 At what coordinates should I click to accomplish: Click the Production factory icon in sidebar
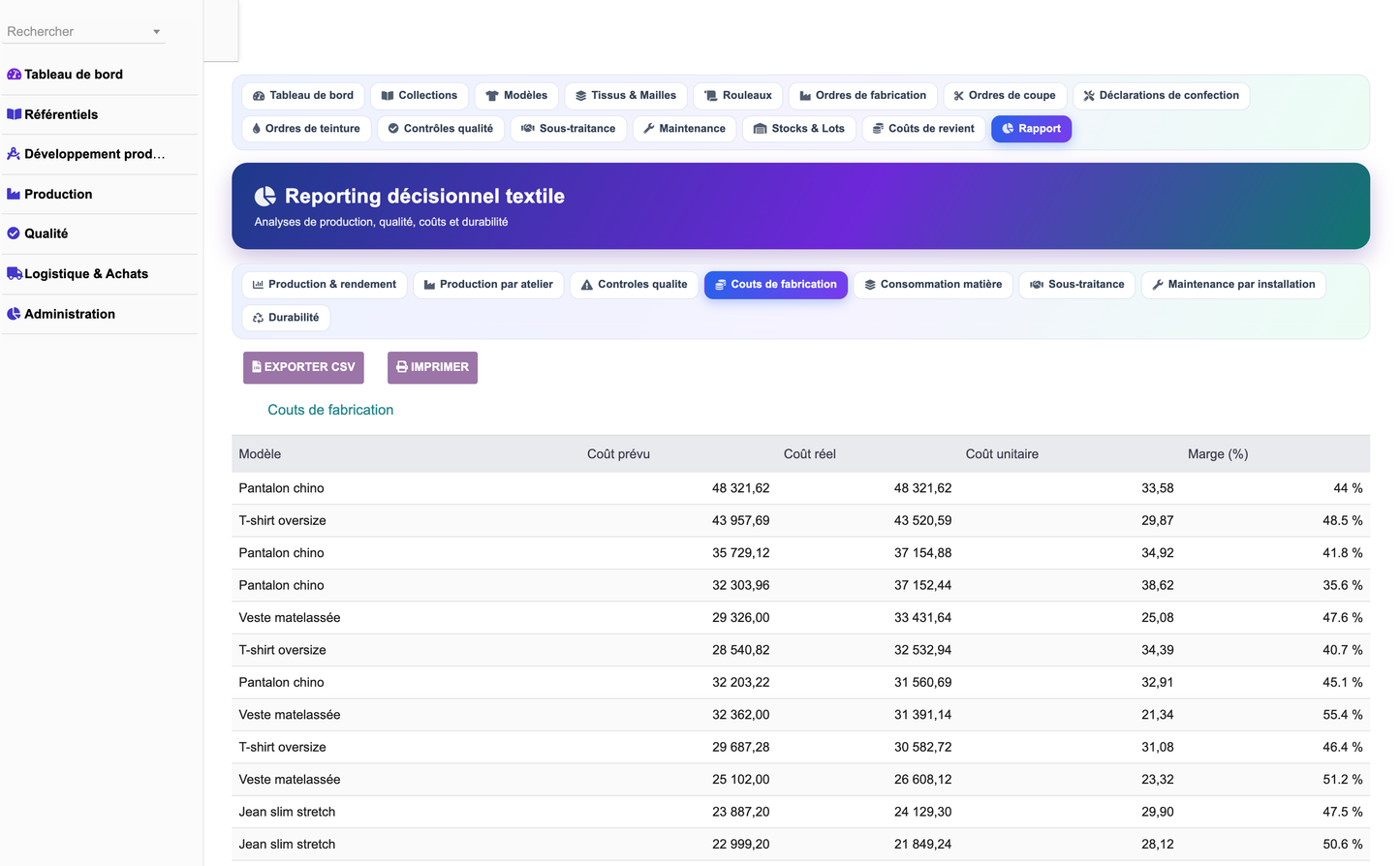14,194
